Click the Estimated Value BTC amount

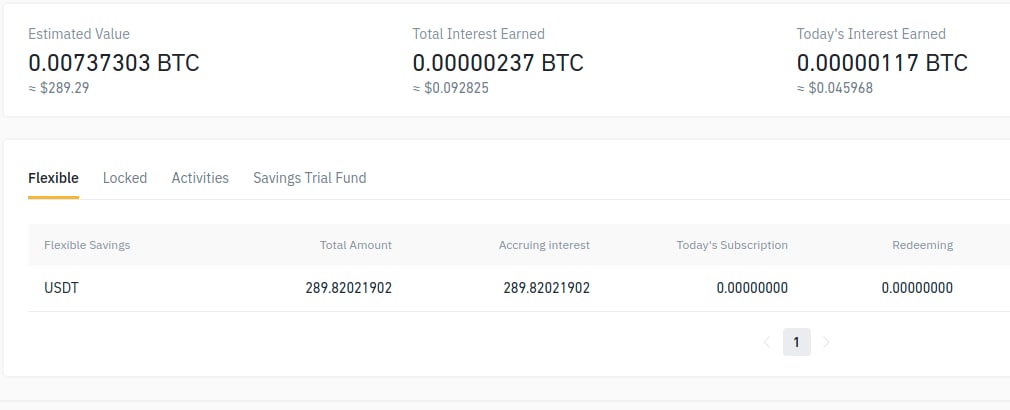coord(114,63)
